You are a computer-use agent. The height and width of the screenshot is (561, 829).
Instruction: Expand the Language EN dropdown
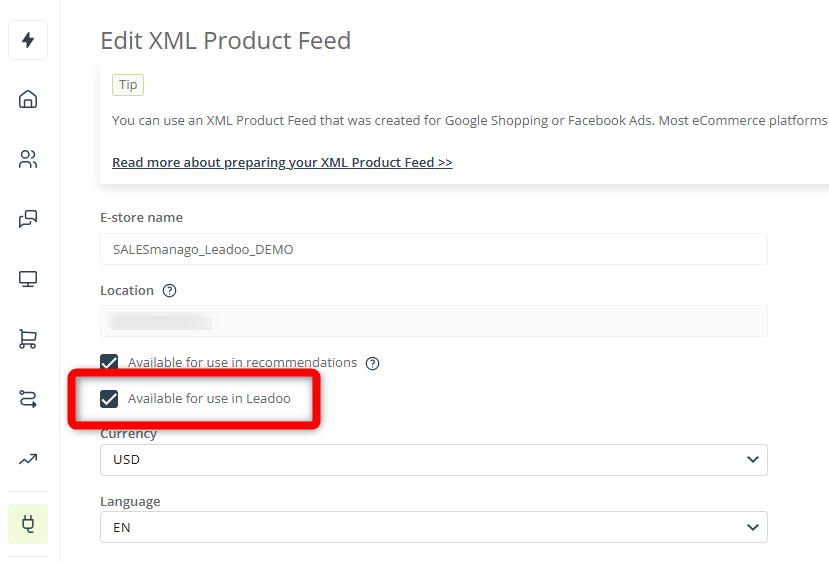point(434,527)
